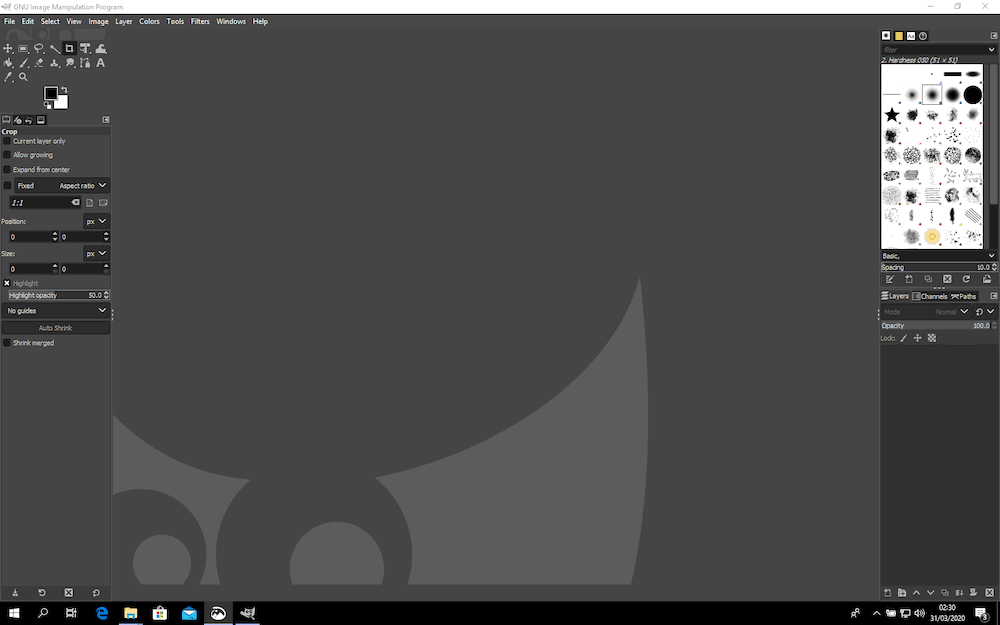This screenshot has width=1000, height=625.
Task: Clear the aspect ratio text entry
Action: (x=75, y=203)
